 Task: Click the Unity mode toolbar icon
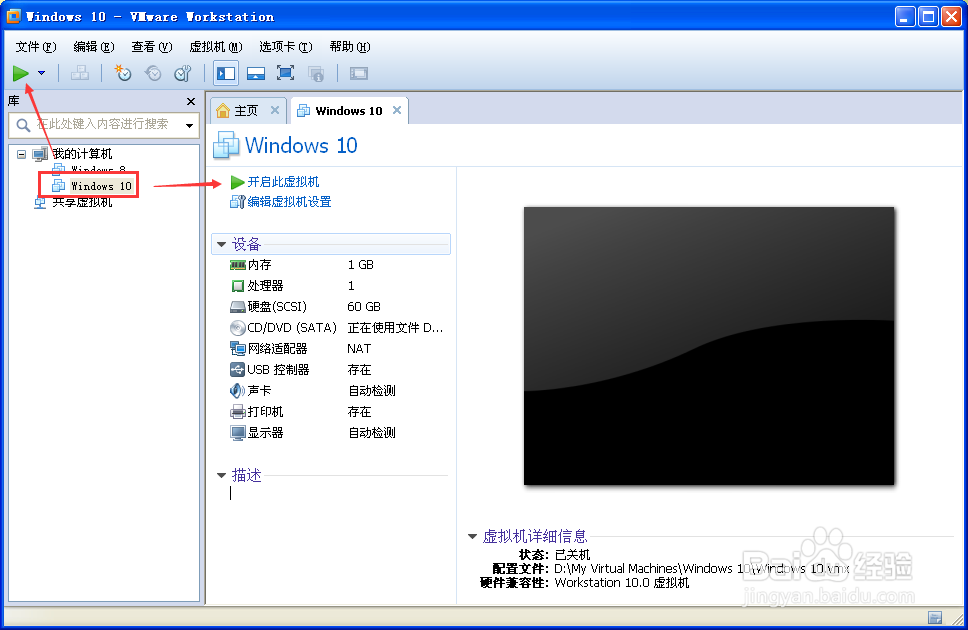(315, 74)
